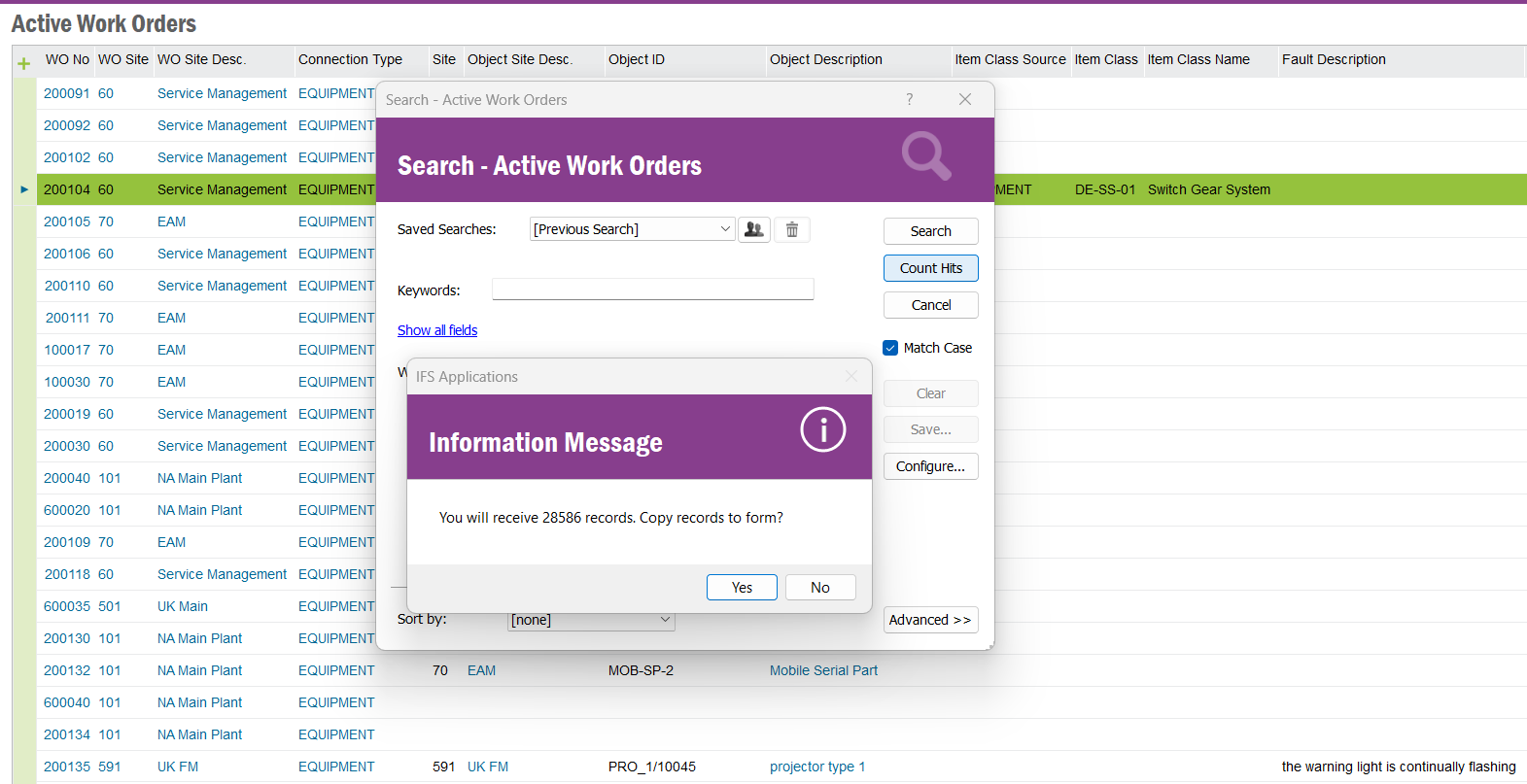Click the row indicator arrow for 200104
1527x784 pixels.
click(24, 189)
